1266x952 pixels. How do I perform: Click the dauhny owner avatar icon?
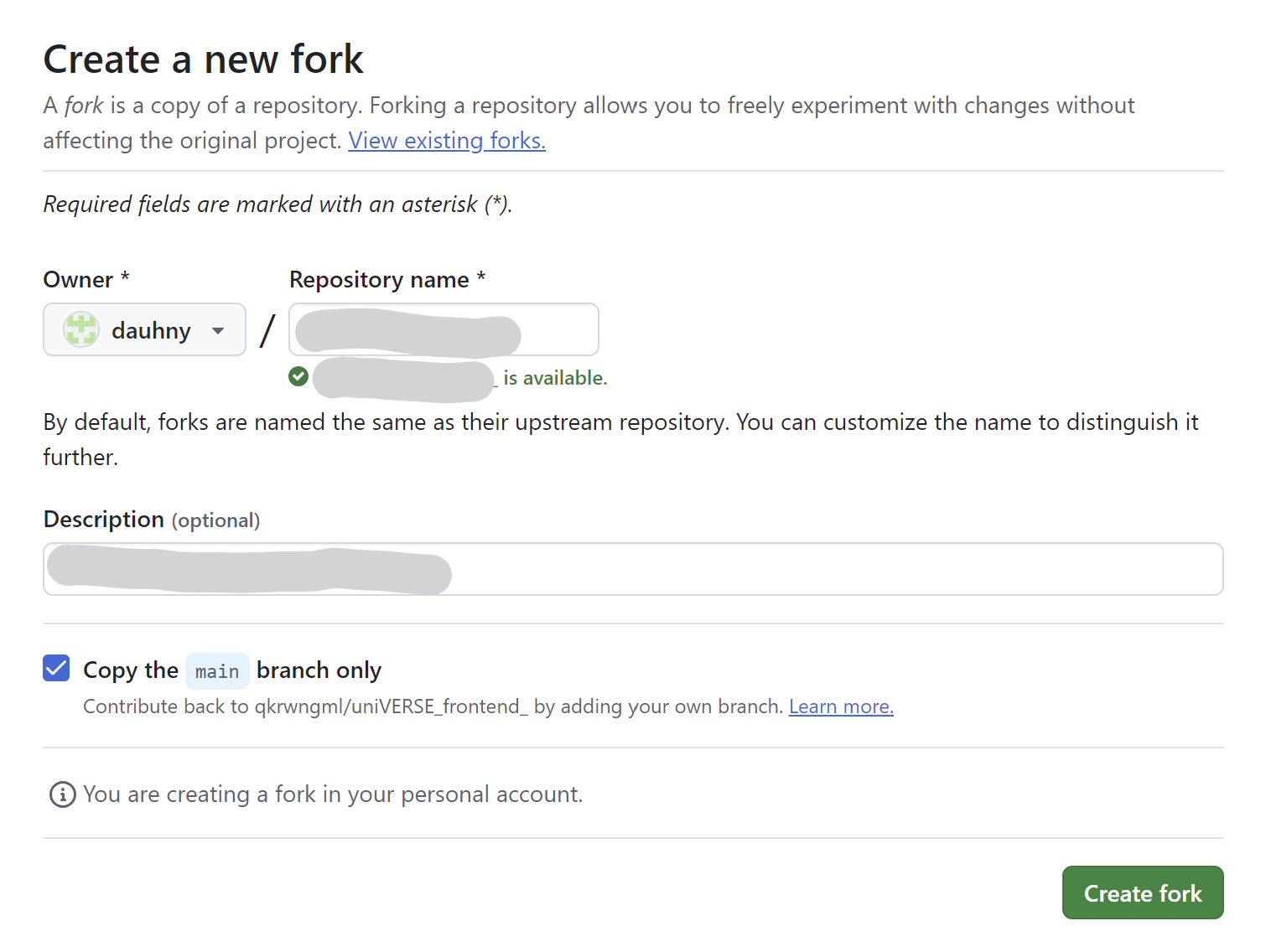coord(81,329)
